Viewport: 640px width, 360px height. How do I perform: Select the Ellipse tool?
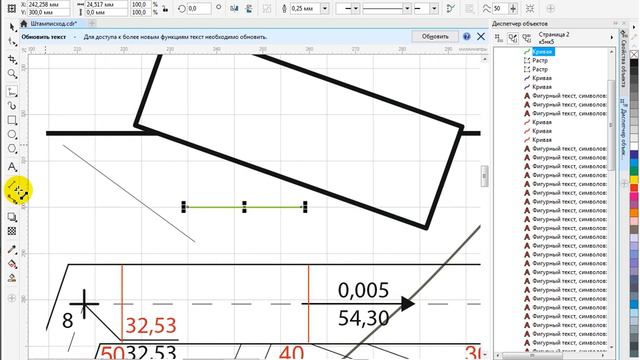[x=12, y=134]
